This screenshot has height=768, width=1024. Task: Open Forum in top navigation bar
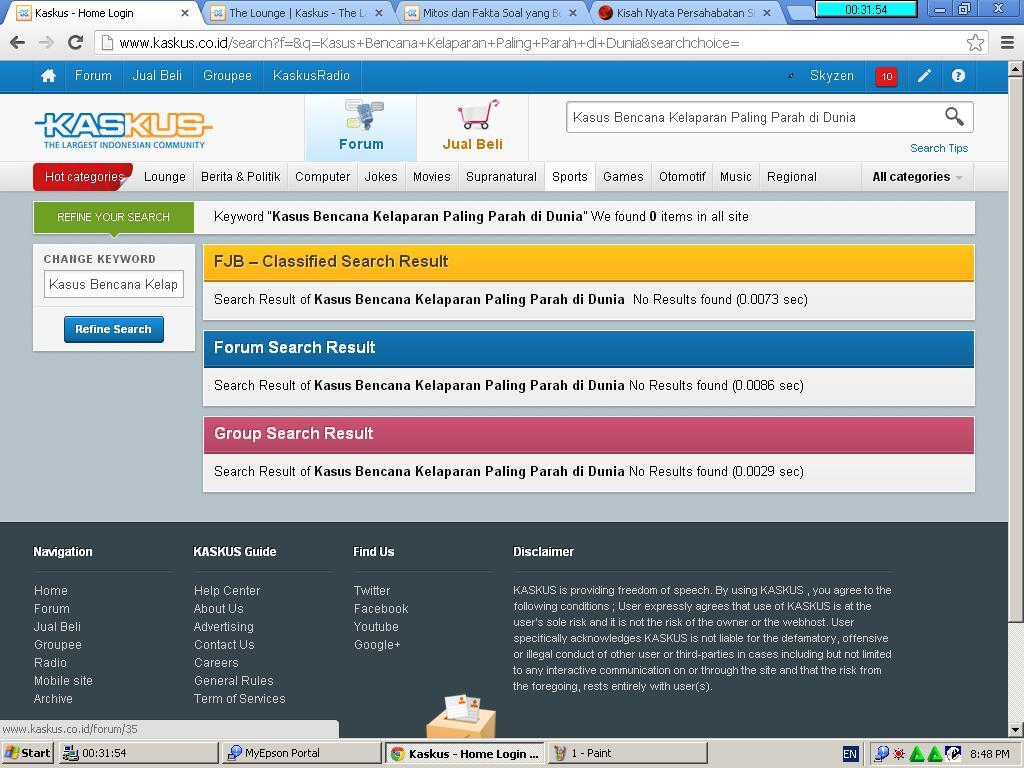click(93, 76)
